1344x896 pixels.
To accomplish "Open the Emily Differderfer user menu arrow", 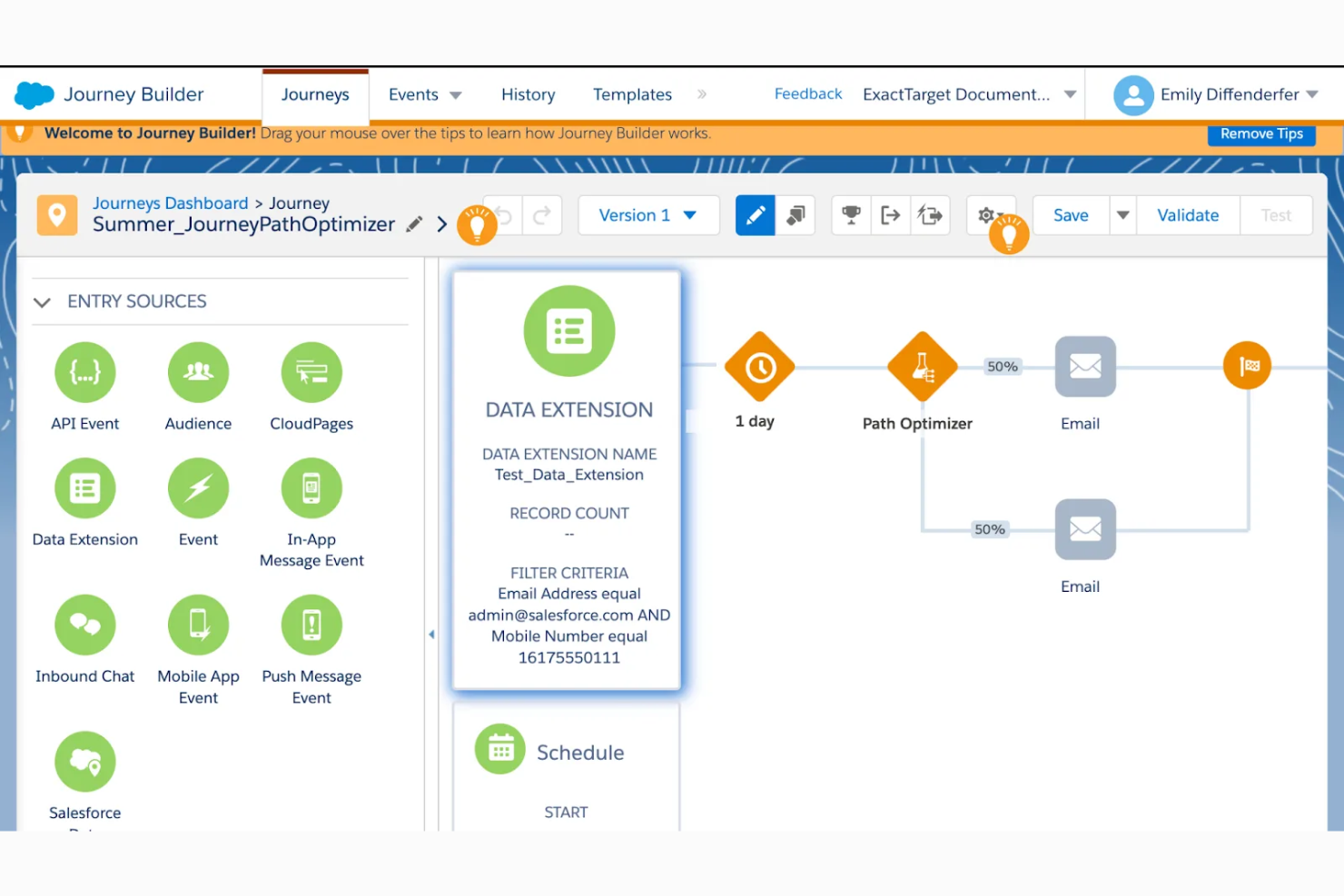I will click(x=1312, y=94).
